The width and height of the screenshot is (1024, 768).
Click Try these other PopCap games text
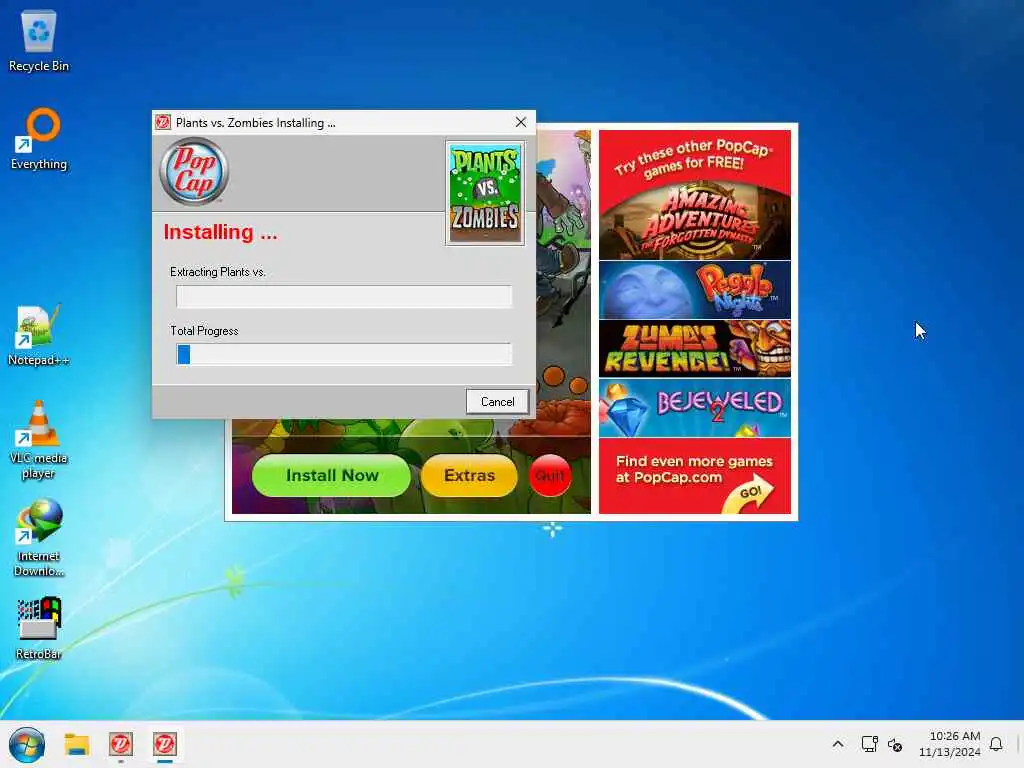694,159
